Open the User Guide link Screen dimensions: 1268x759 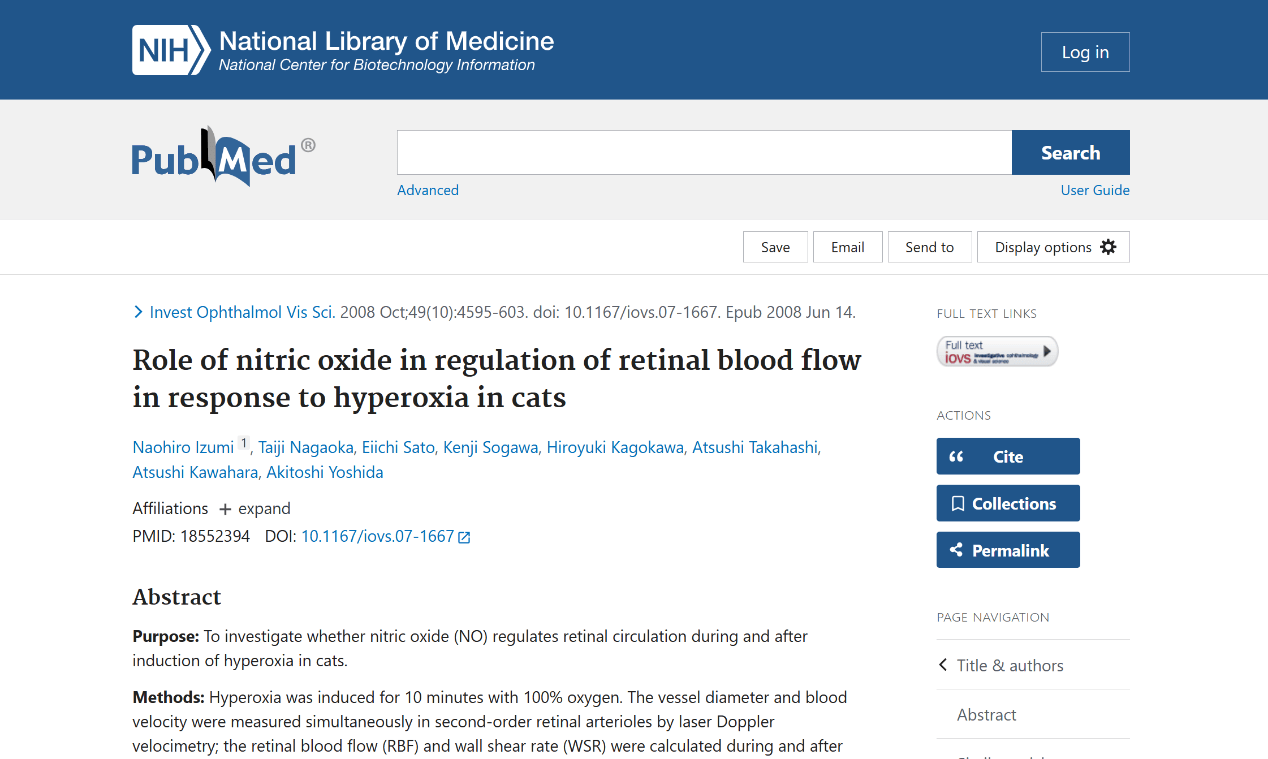point(1094,190)
